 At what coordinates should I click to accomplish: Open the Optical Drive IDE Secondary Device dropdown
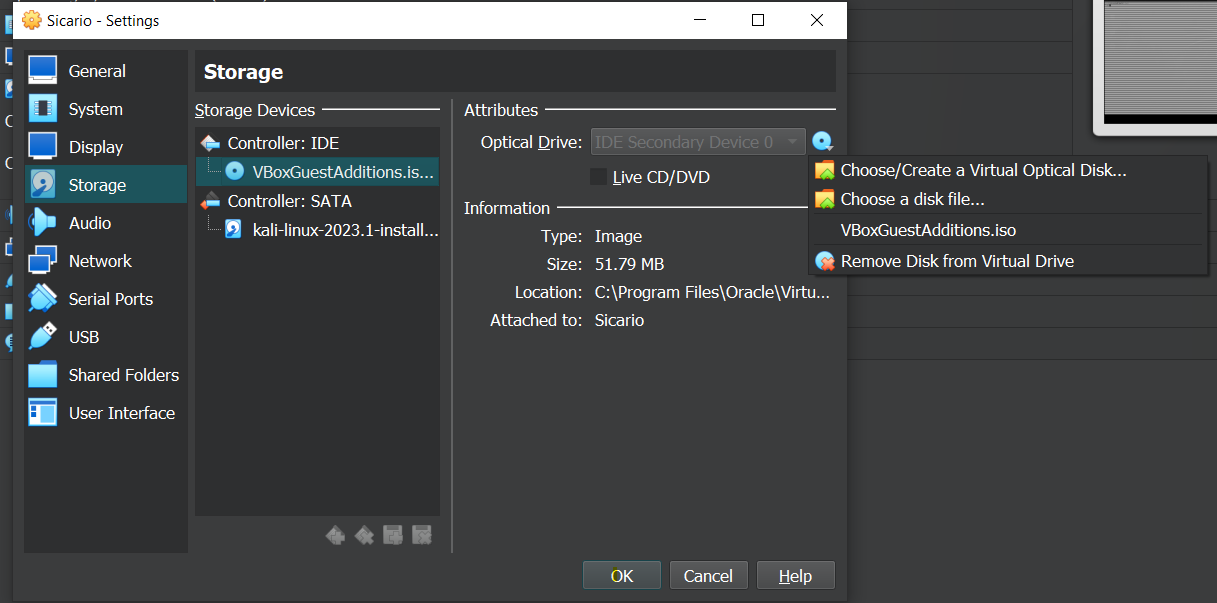pos(698,142)
